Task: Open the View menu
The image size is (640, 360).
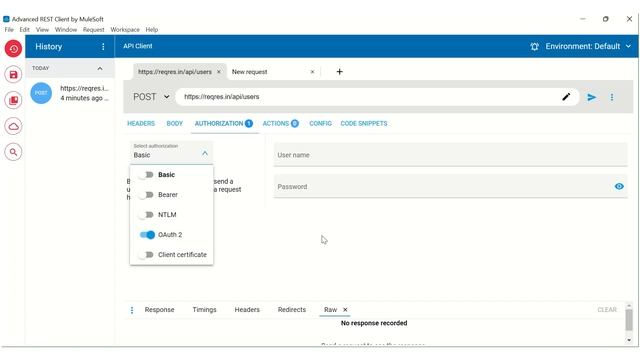Action: 42,30
